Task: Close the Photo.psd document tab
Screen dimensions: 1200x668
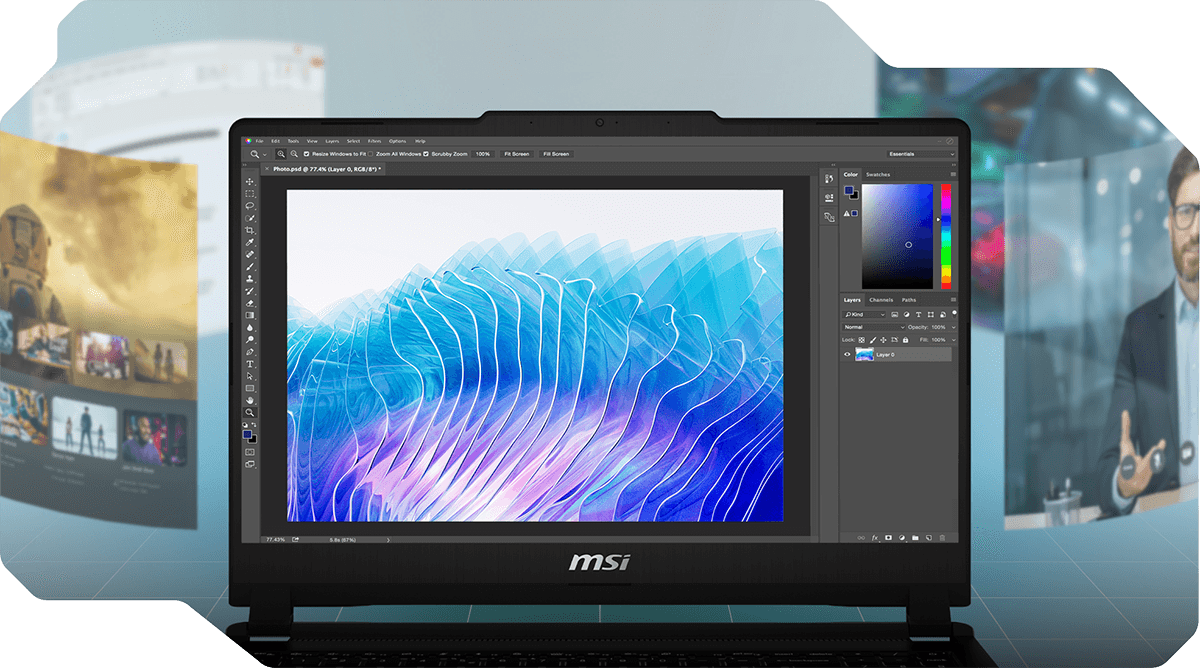Action: click(x=267, y=169)
